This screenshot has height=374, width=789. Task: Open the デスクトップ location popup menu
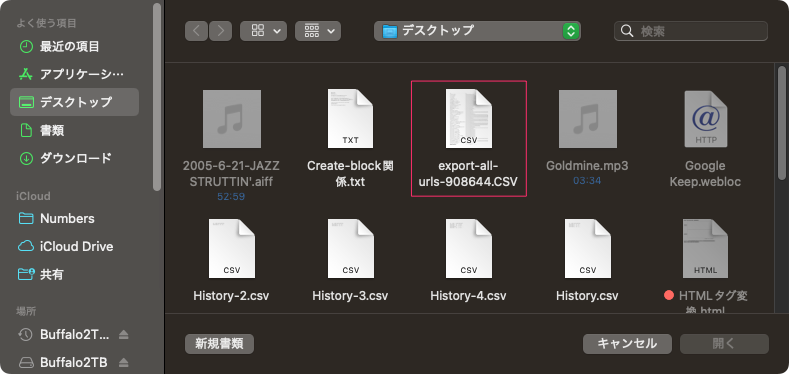point(477,31)
